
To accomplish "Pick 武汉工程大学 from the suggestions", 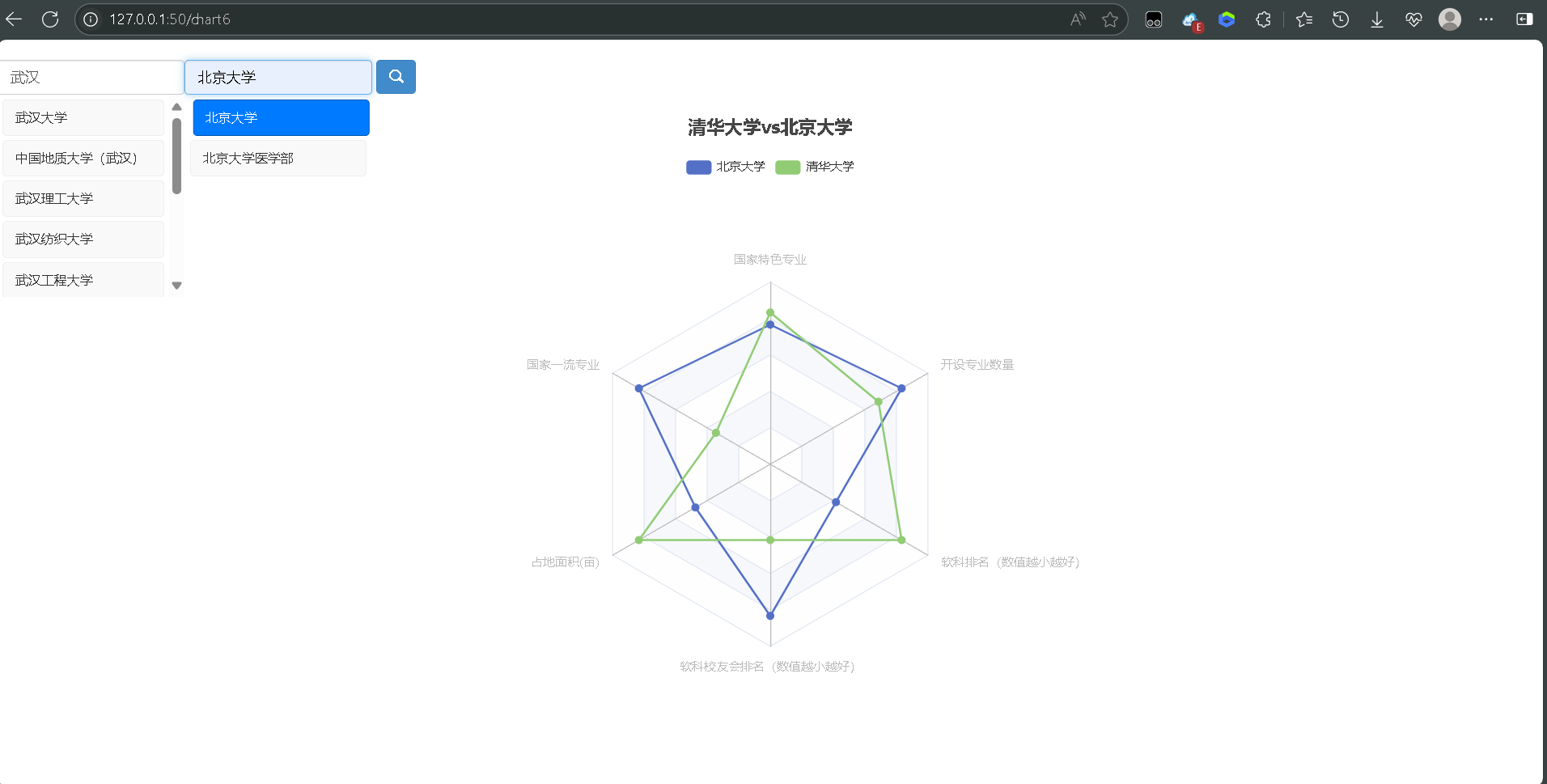I will click(83, 280).
